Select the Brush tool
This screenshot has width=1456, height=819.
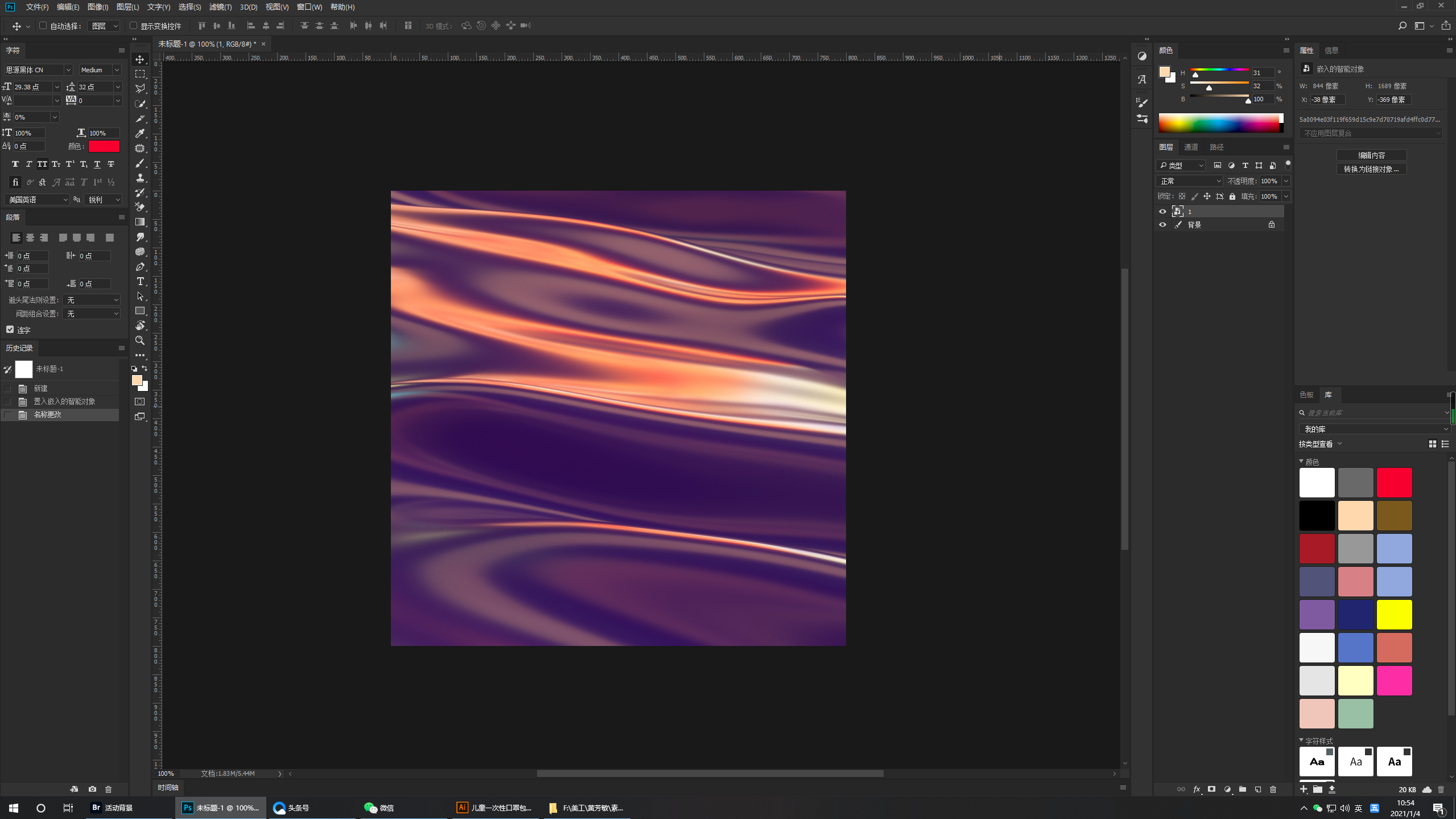139,163
